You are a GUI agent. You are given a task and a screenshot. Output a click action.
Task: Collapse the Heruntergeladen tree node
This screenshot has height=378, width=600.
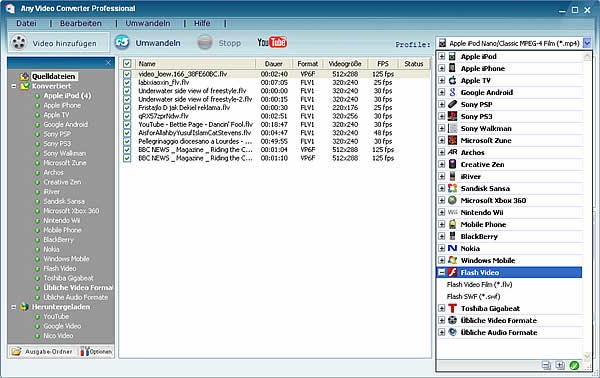(x=14, y=307)
